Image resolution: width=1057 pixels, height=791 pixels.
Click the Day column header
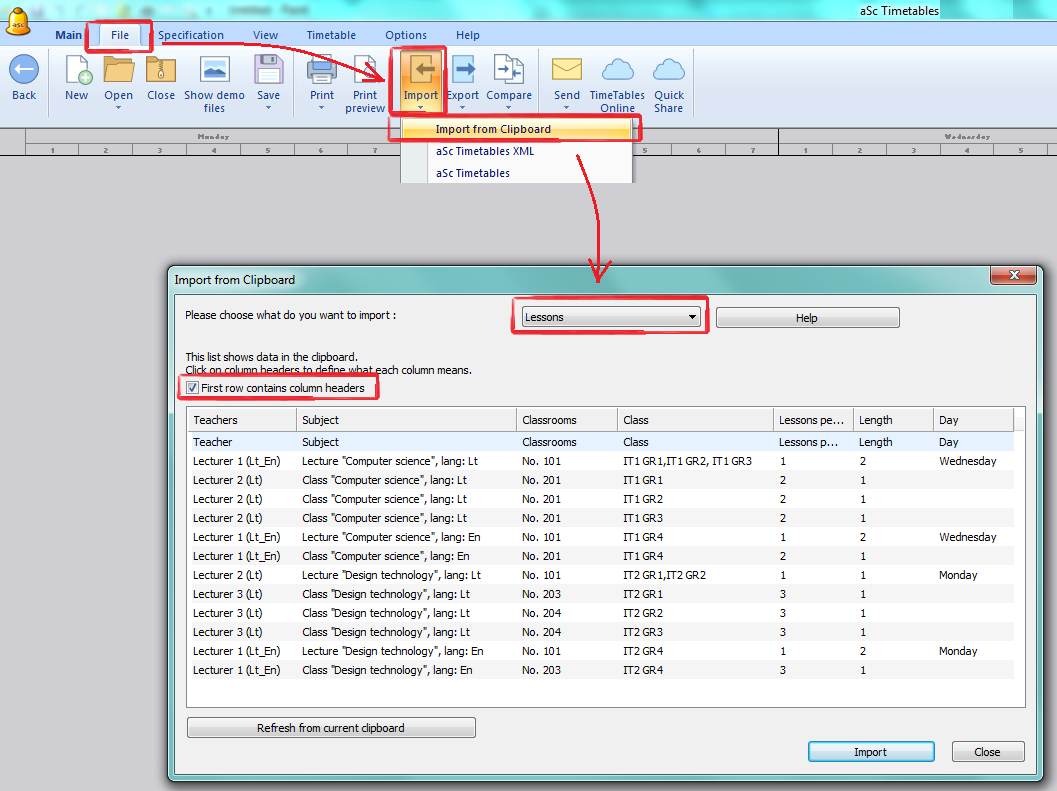[x=973, y=420]
